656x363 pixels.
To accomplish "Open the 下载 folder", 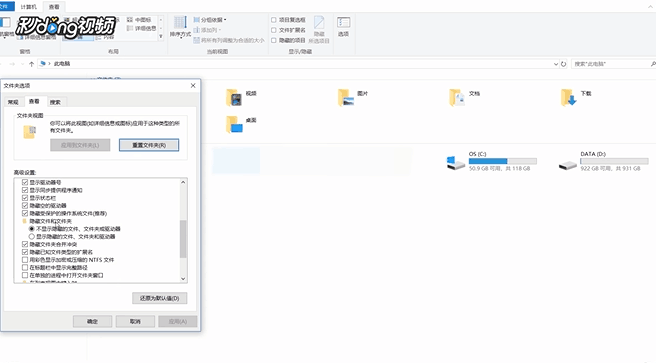I will 569,98.
